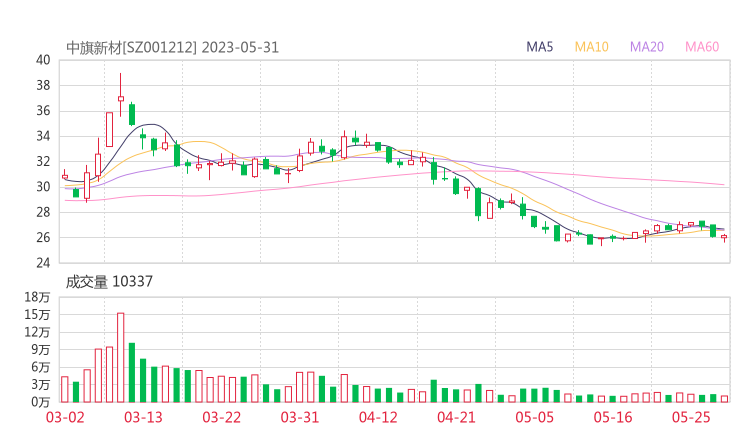Click the 03-22 date axis label

pos(221,417)
